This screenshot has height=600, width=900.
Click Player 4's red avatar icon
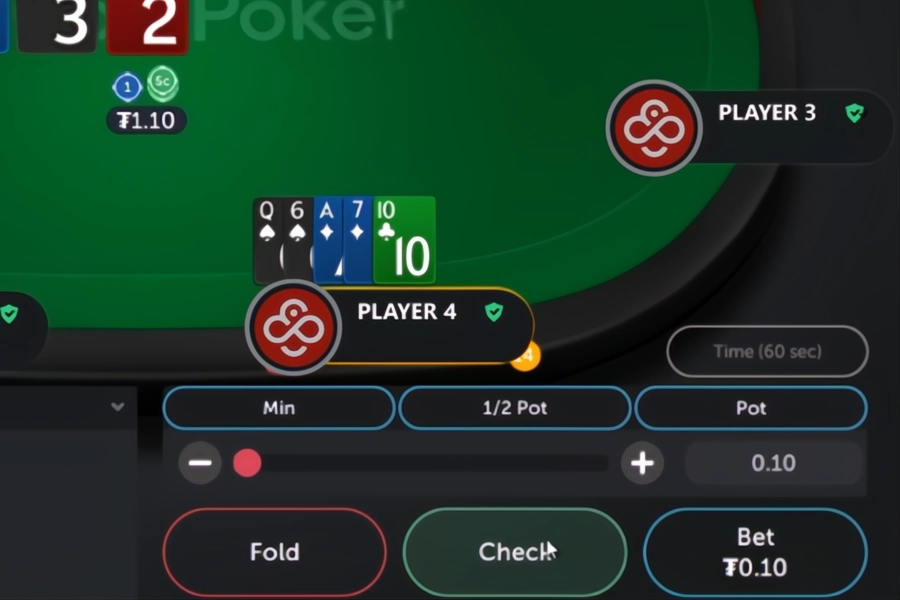tap(294, 328)
